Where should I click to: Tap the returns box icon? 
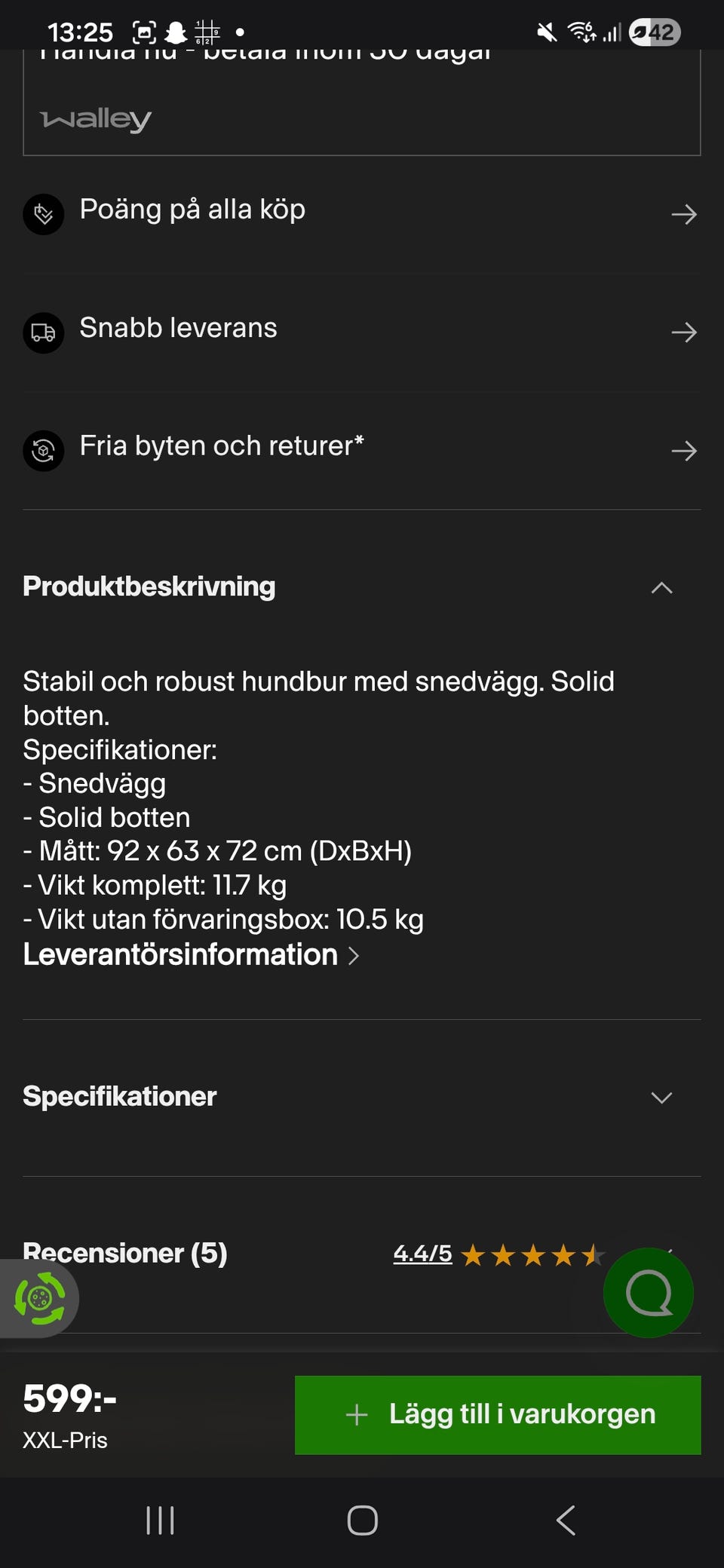pyautogui.click(x=44, y=451)
